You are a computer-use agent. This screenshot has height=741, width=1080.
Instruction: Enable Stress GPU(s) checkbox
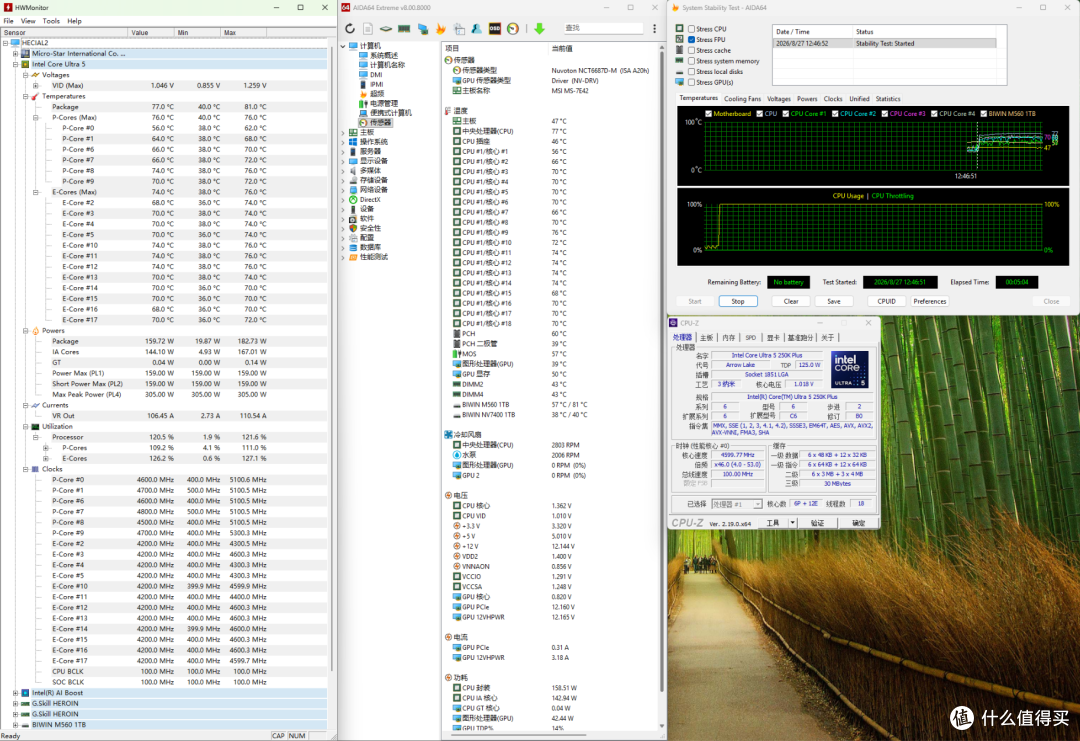coord(692,82)
